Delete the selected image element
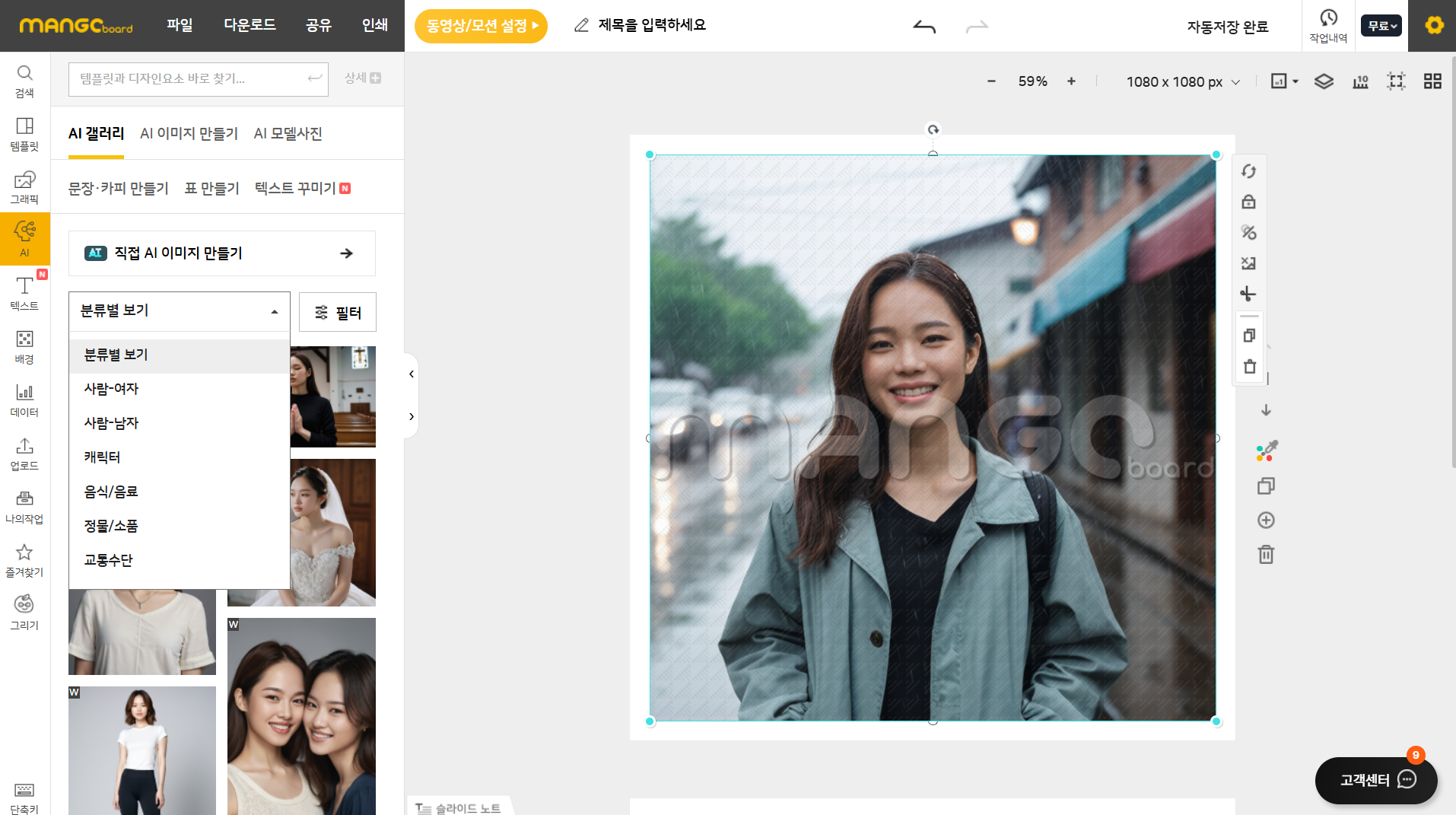 1249,367
